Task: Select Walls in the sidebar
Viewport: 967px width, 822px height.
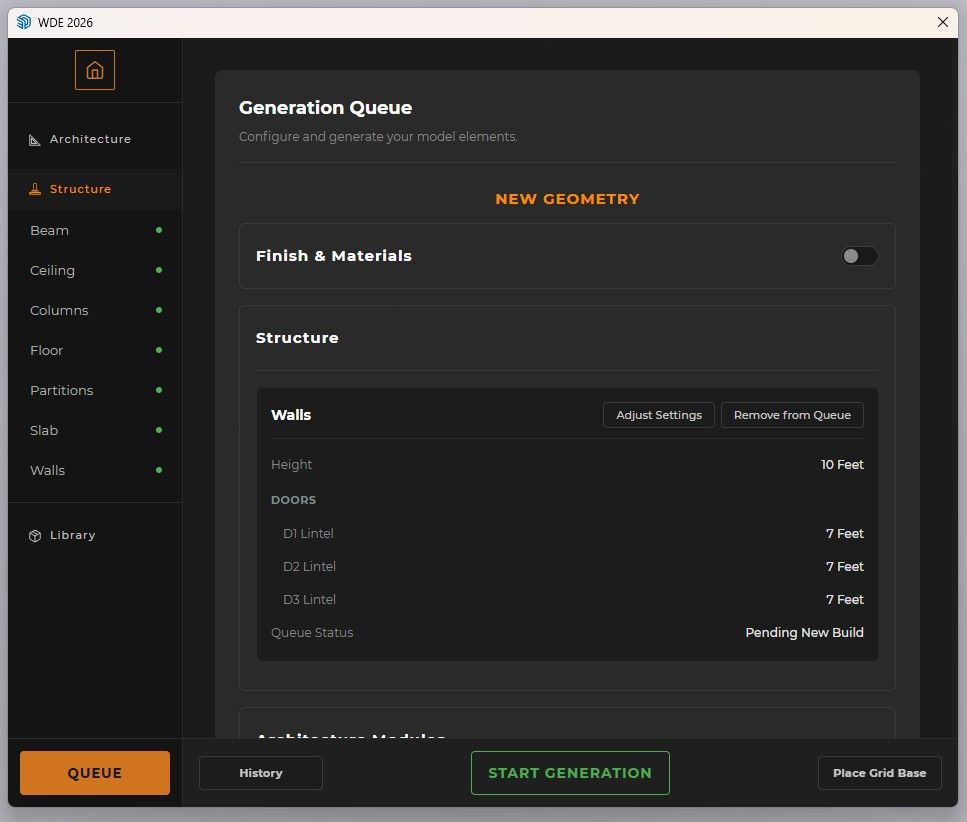Action: tap(95, 470)
